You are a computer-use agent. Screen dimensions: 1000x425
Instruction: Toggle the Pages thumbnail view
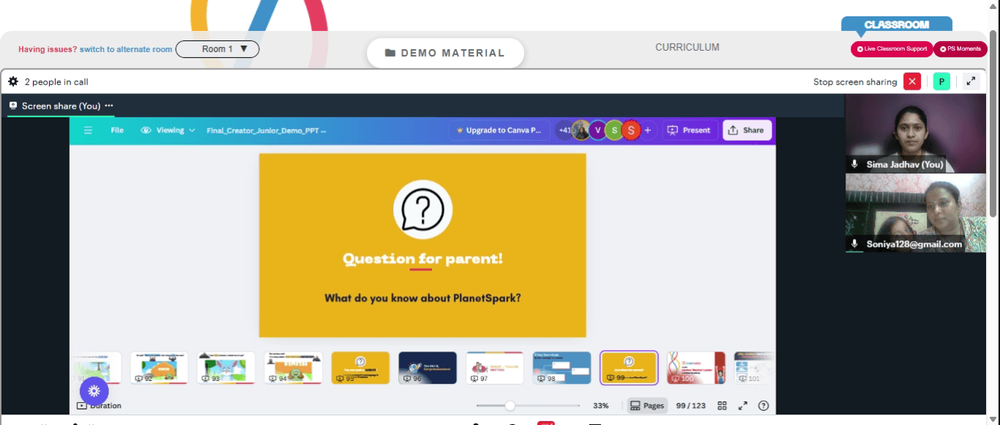(x=647, y=405)
